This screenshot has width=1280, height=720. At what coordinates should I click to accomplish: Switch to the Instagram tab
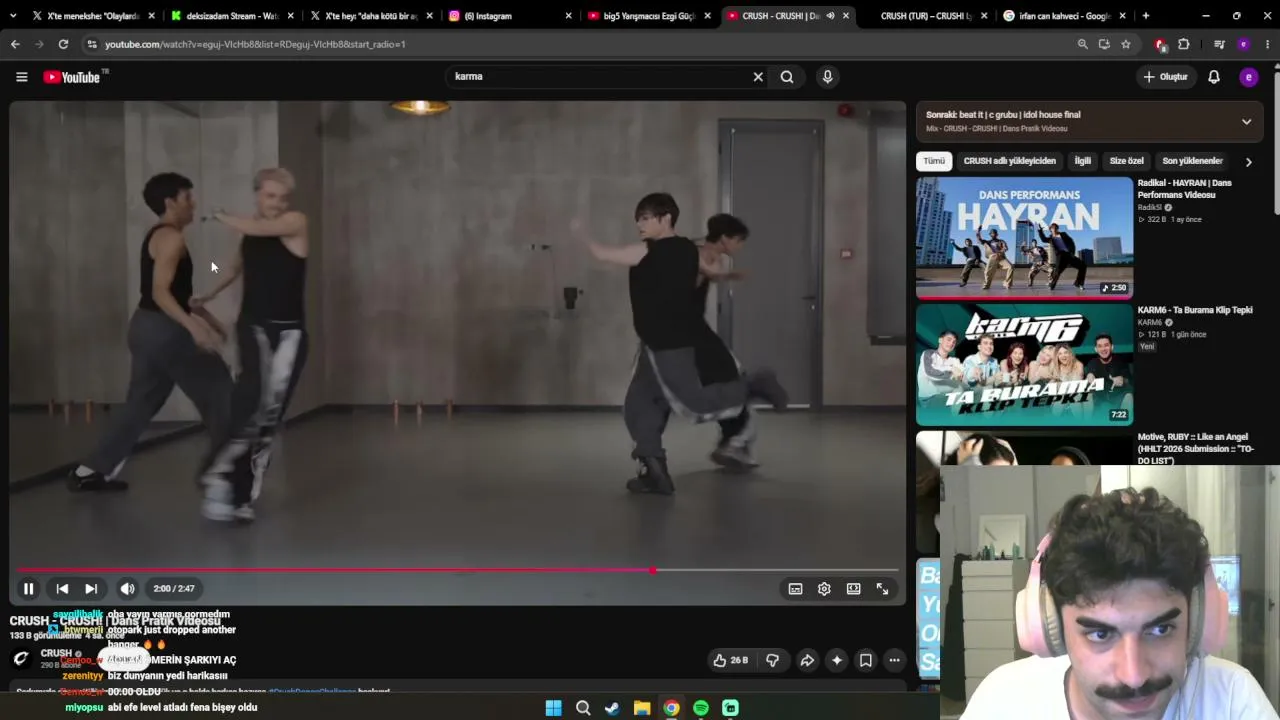[x=510, y=16]
